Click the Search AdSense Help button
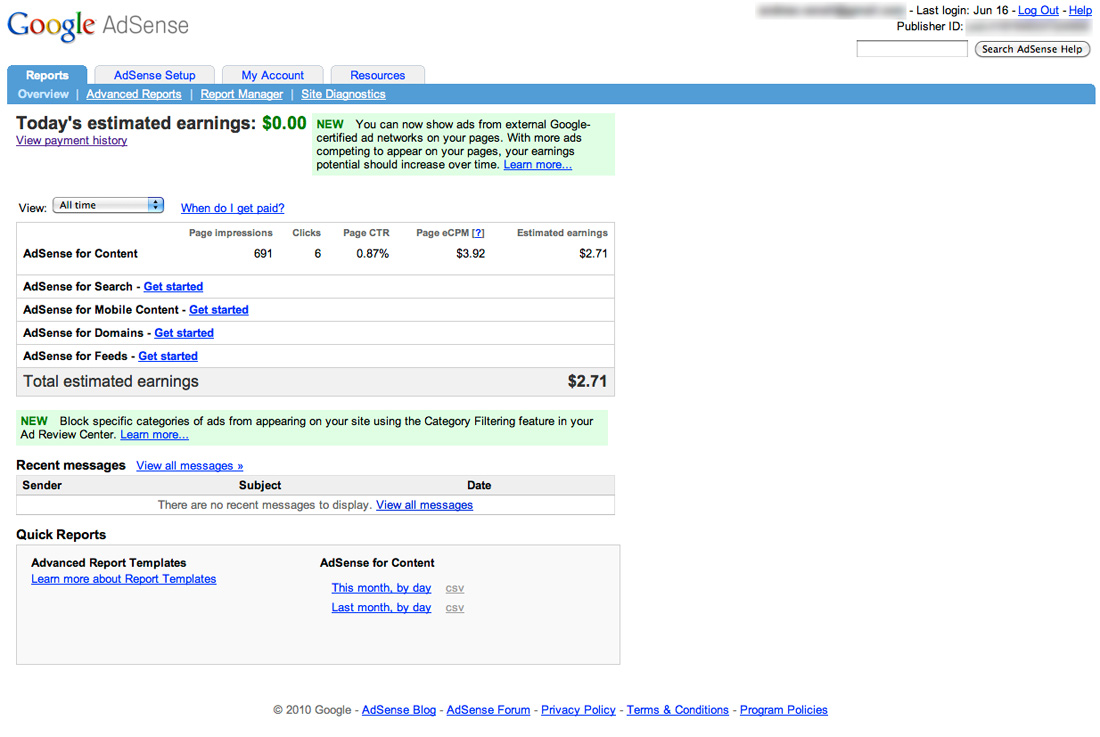This screenshot has width=1100, height=737. 1032,49
